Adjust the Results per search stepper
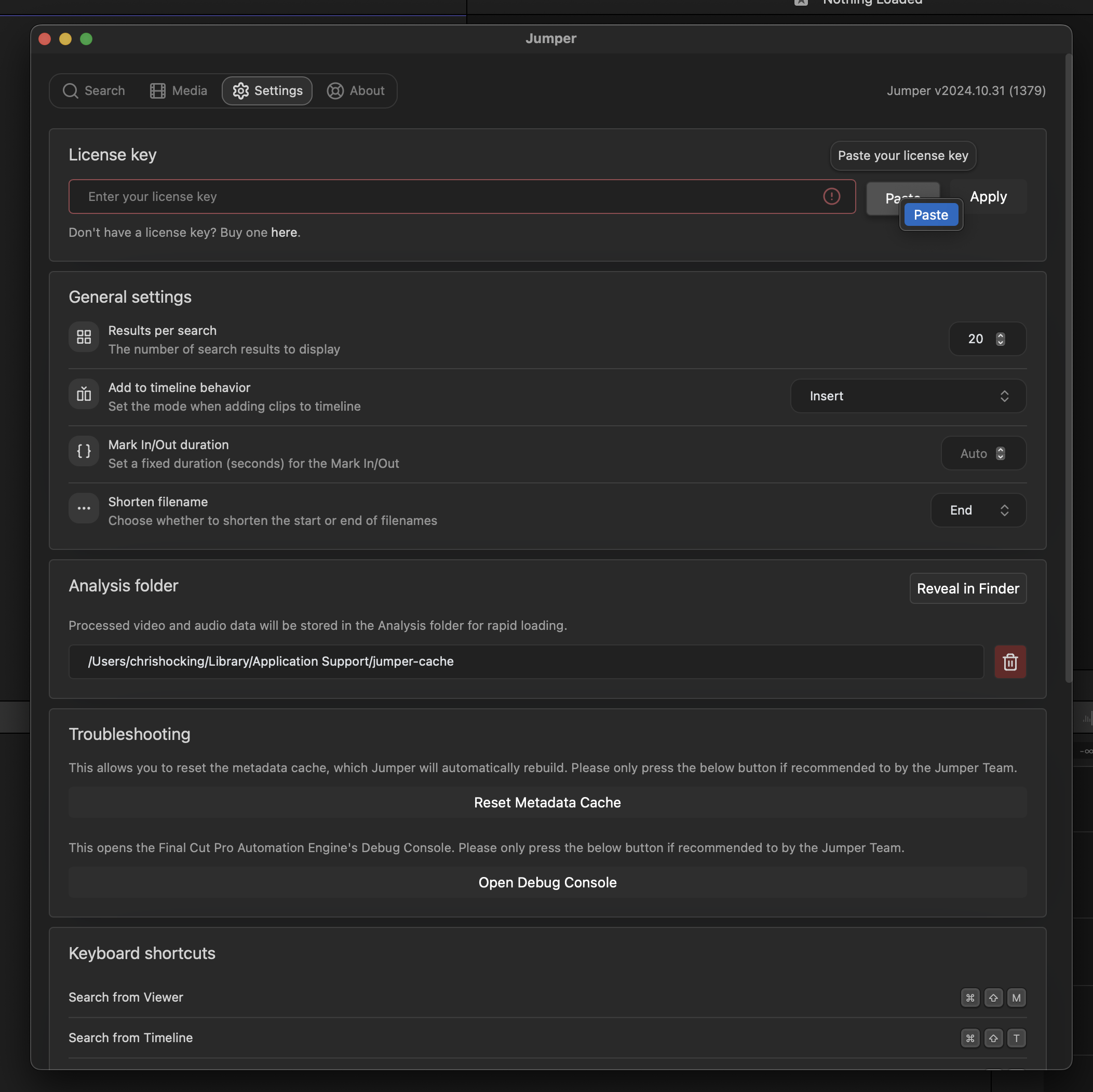Image resolution: width=1093 pixels, height=1092 pixels. point(1000,339)
